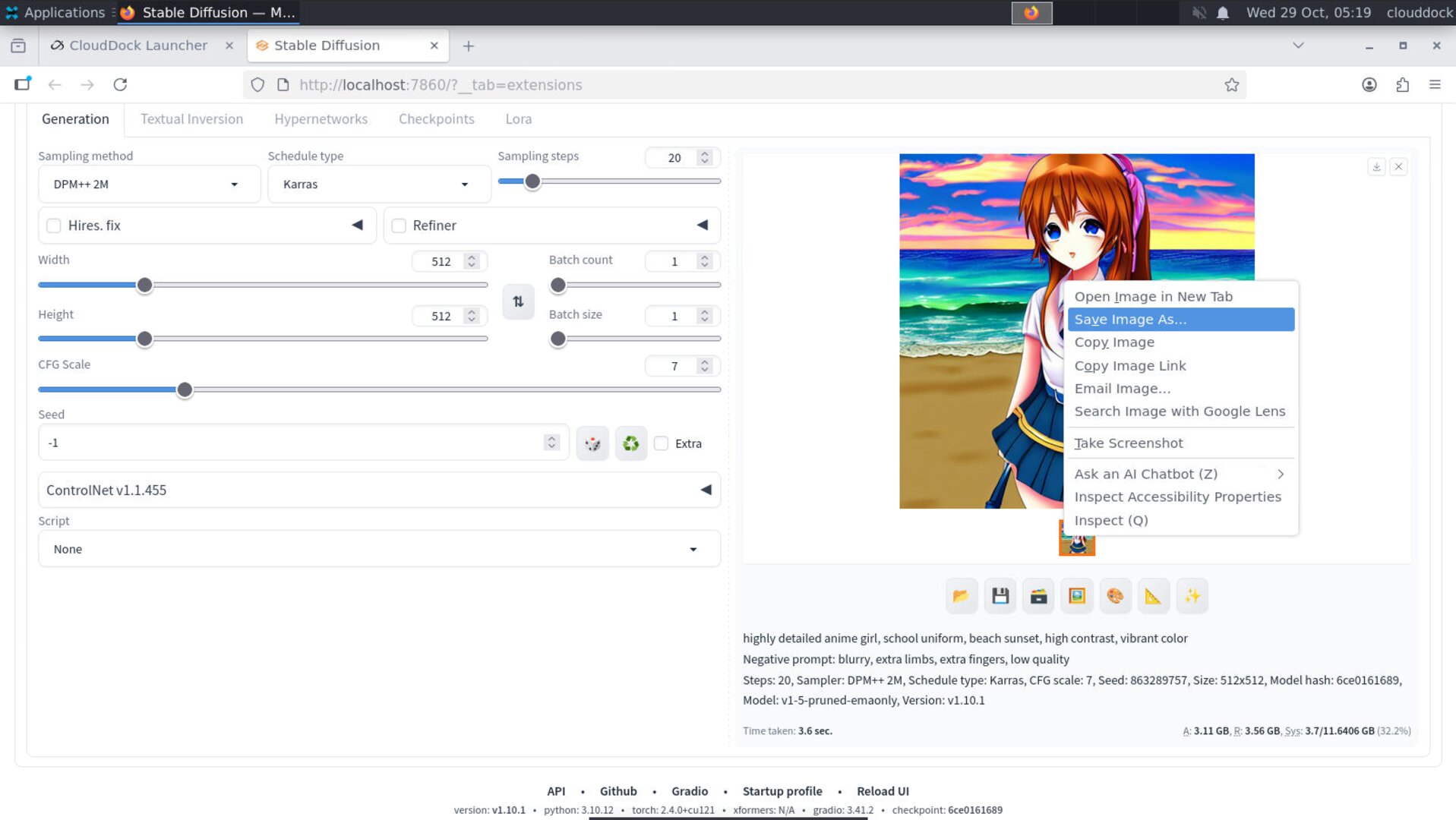The height and width of the screenshot is (820, 1456).
Task: Roll a random seed with the dice icon
Action: point(592,443)
